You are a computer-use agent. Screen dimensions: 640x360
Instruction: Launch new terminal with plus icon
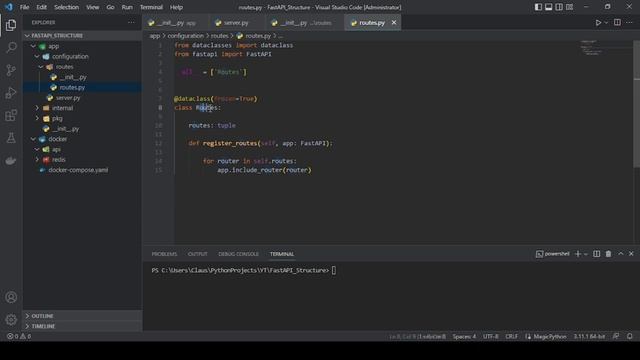(578, 254)
